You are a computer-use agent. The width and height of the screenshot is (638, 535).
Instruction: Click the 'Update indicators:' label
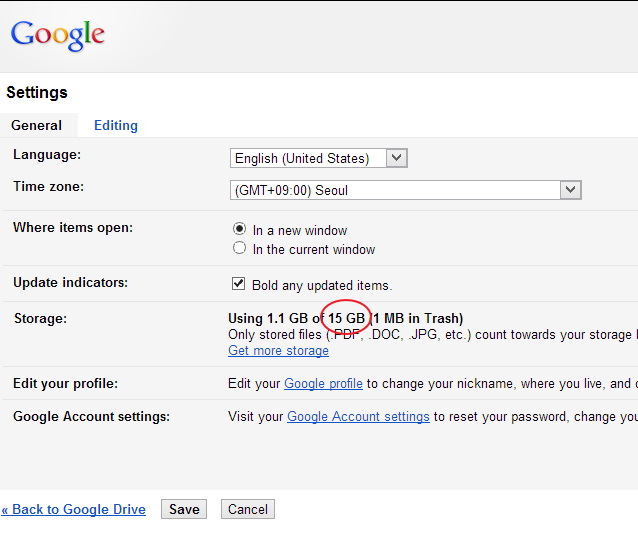70,282
